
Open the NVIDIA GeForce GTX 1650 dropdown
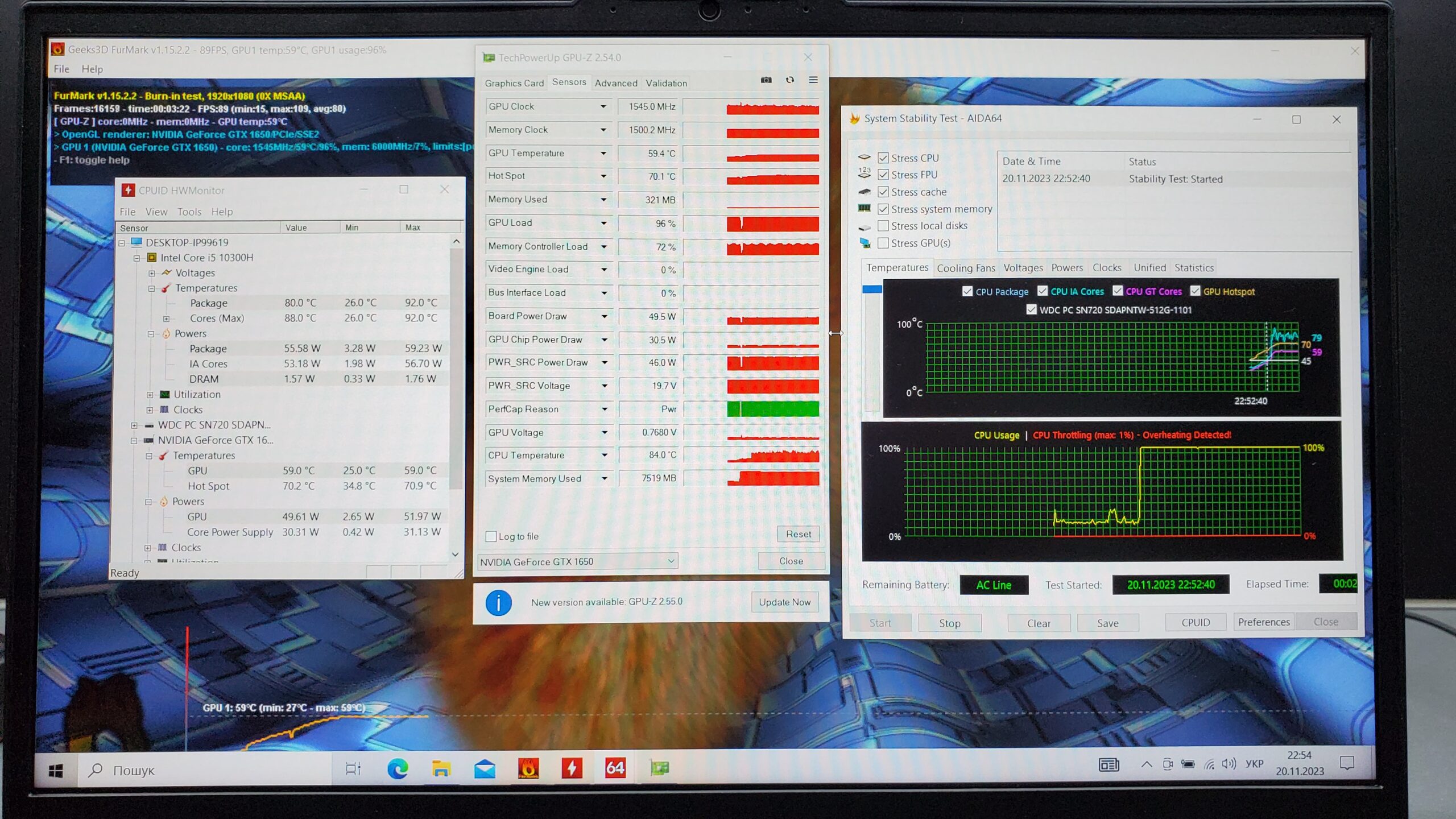pyautogui.click(x=577, y=561)
